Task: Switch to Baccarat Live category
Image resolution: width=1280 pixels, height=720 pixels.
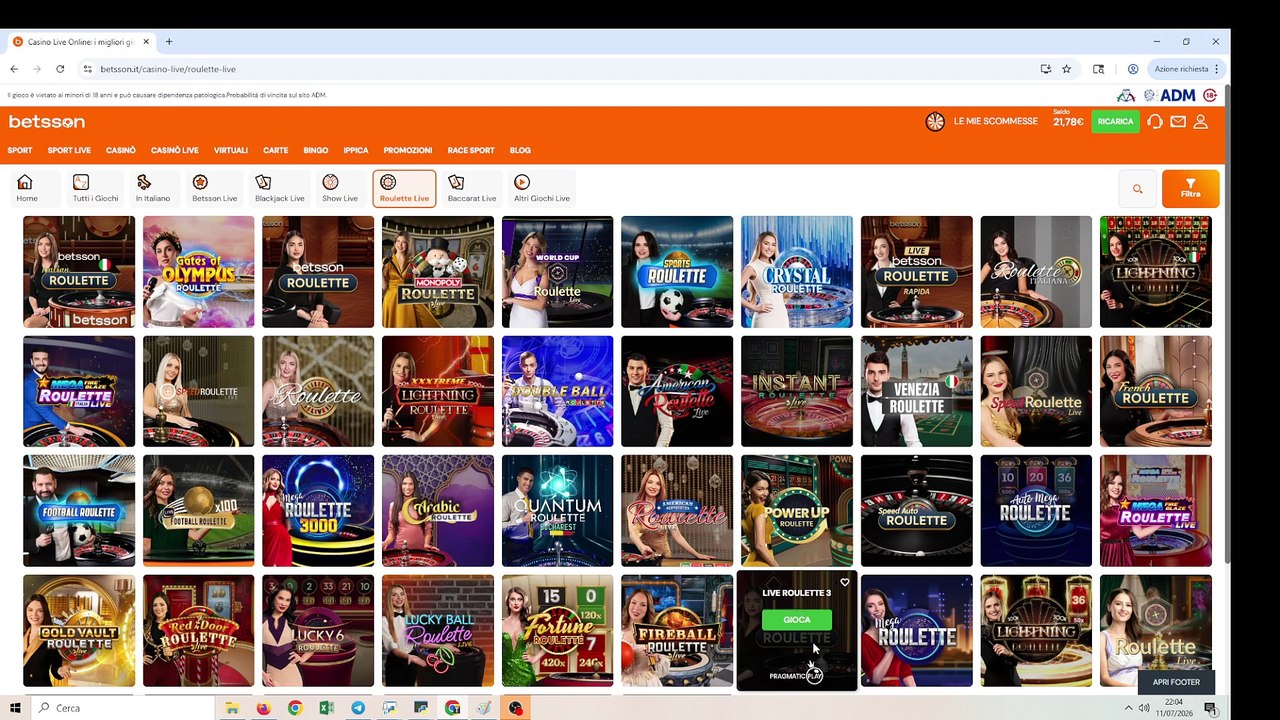Action: [x=472, y=189]
